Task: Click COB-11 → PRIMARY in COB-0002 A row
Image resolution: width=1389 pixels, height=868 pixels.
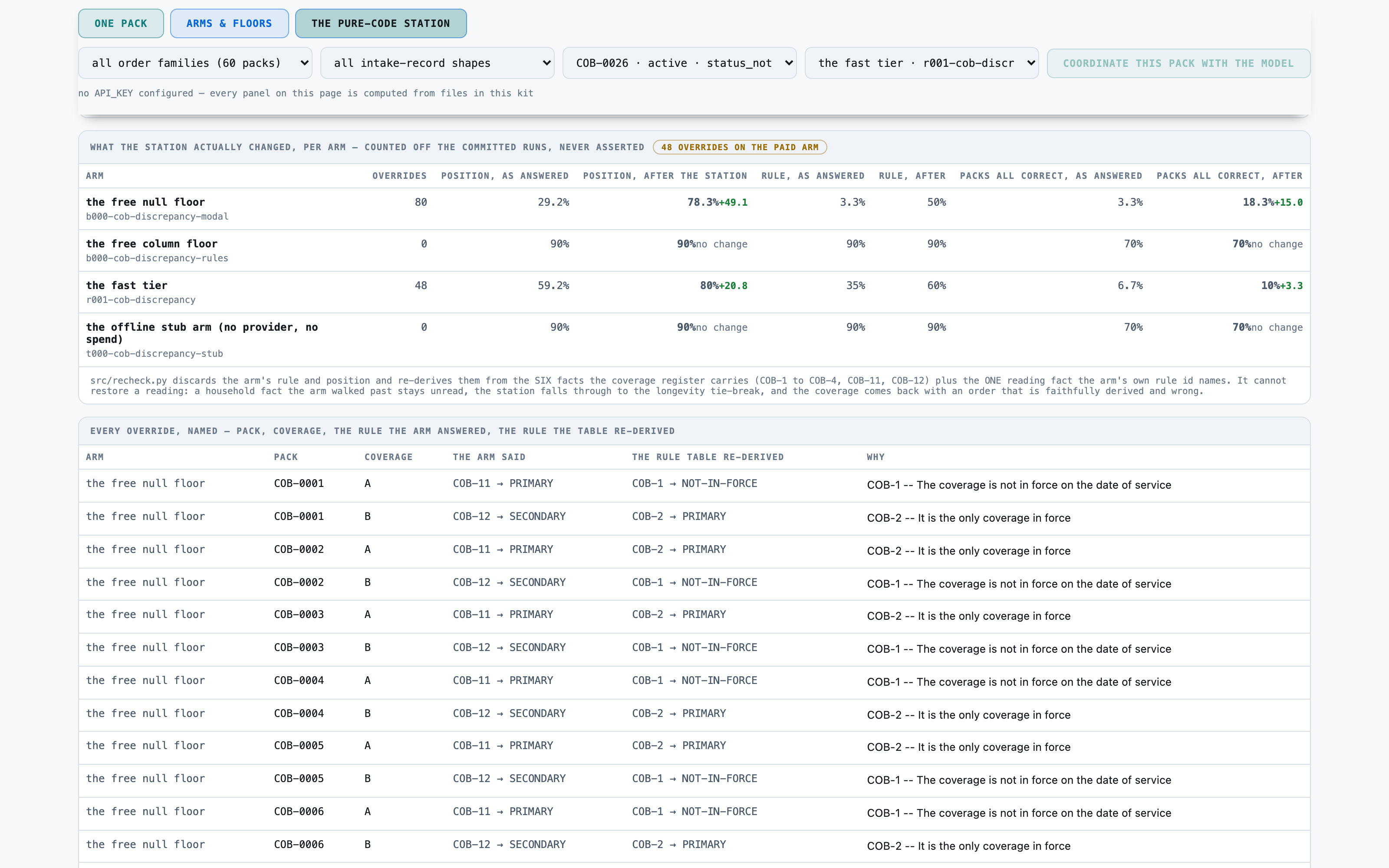Action: [x=503, y=549]
